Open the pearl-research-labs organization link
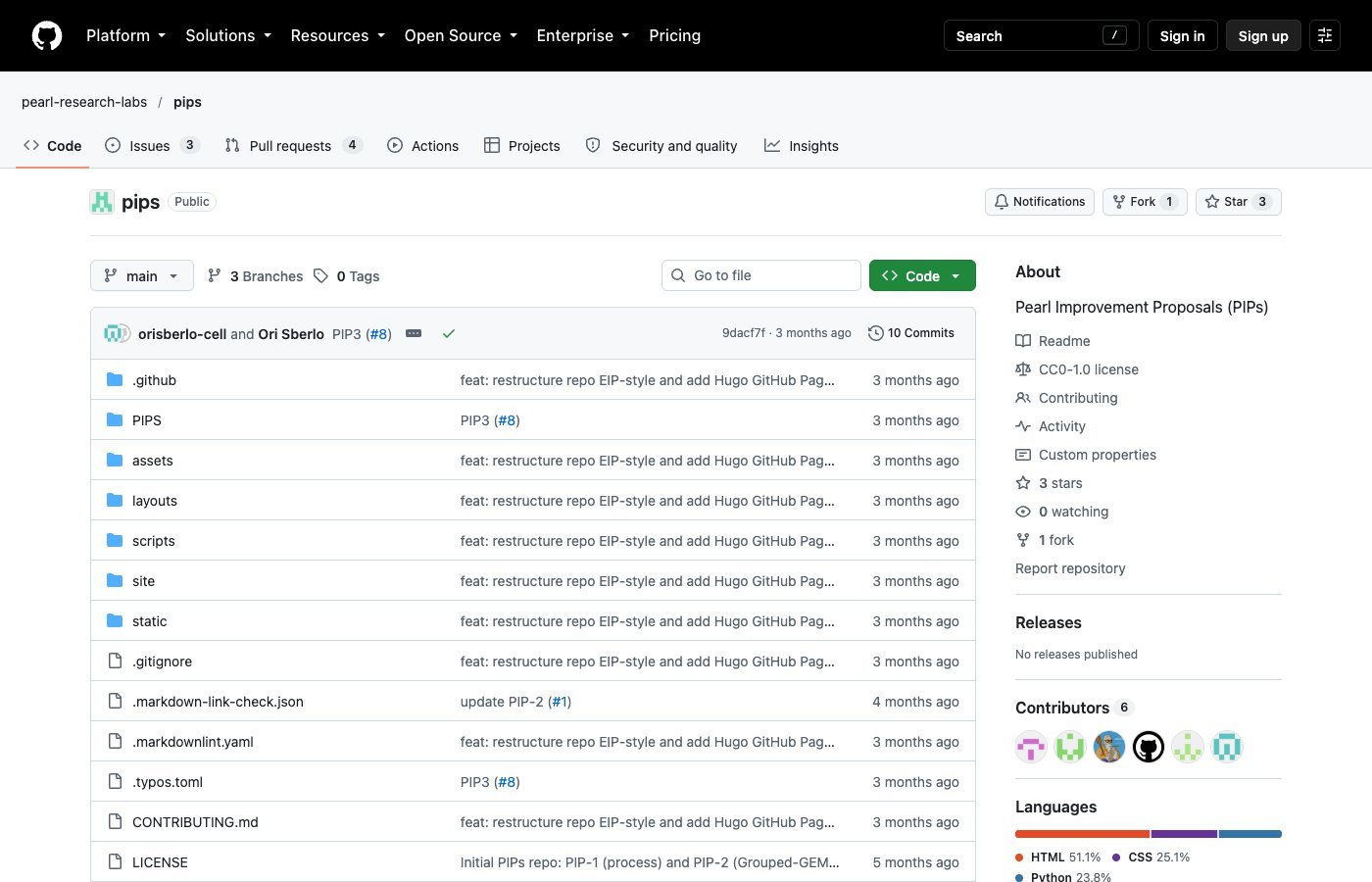Screen dimensions: 1372x882 coord(84,102)
